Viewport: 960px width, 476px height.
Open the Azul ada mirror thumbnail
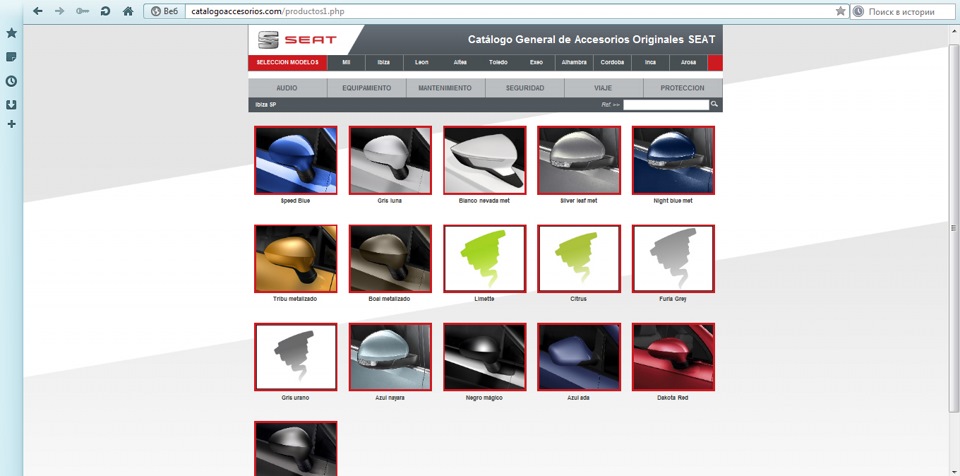(x=579, y=357)
